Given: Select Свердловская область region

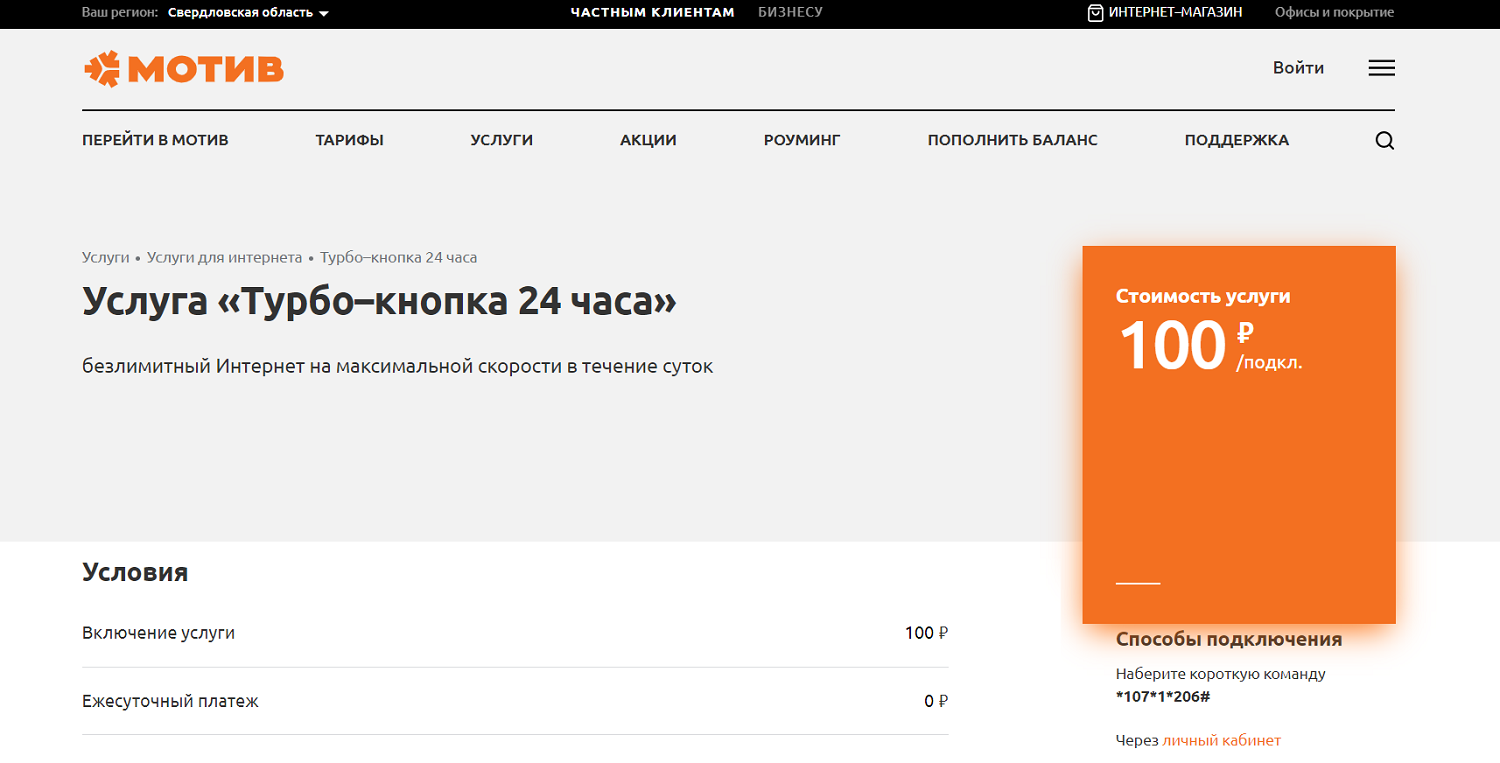Looking at the screenshot, I should point(240,13).
